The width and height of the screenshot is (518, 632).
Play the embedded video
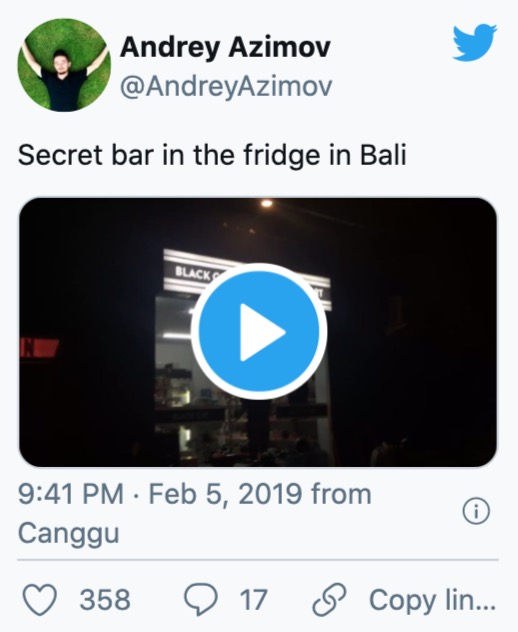click(259, 331)
